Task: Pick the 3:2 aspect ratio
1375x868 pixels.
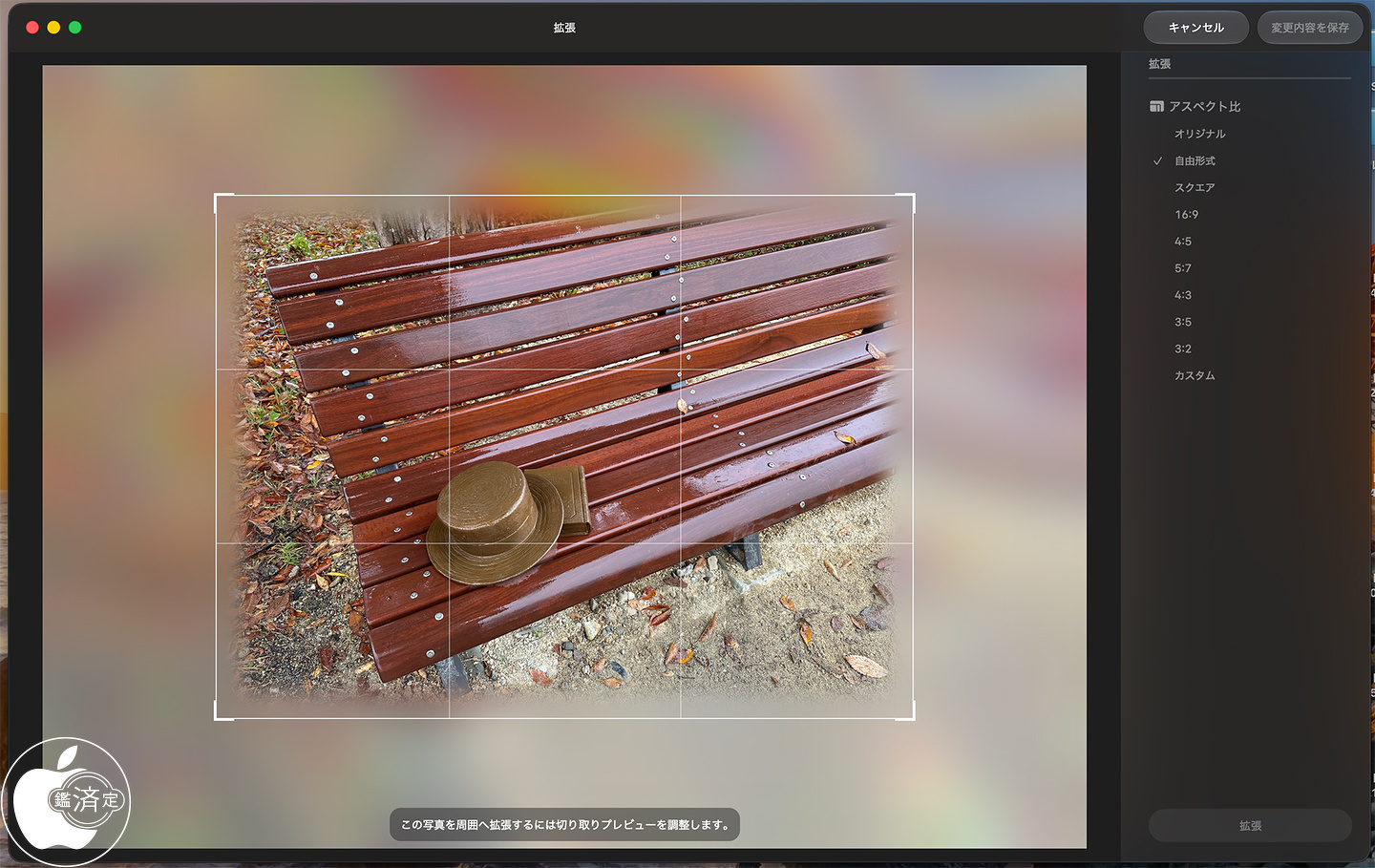Action: (1183, 349)
